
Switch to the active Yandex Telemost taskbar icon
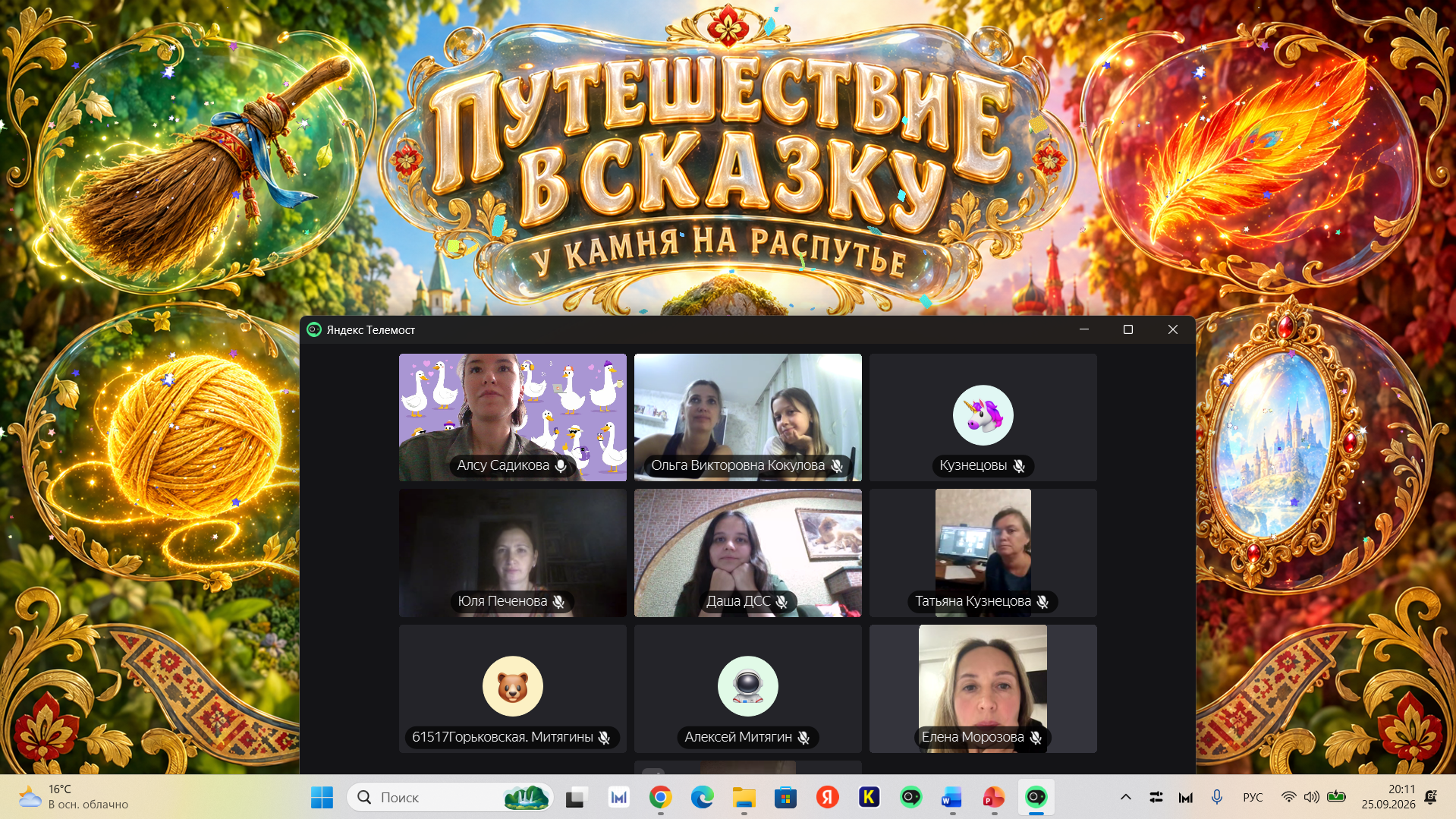click(1036, 797)
